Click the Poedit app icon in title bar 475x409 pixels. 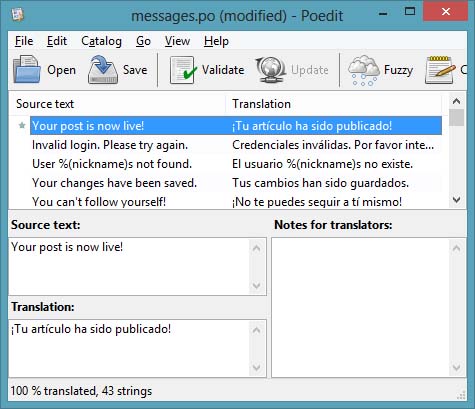[18, 15]
